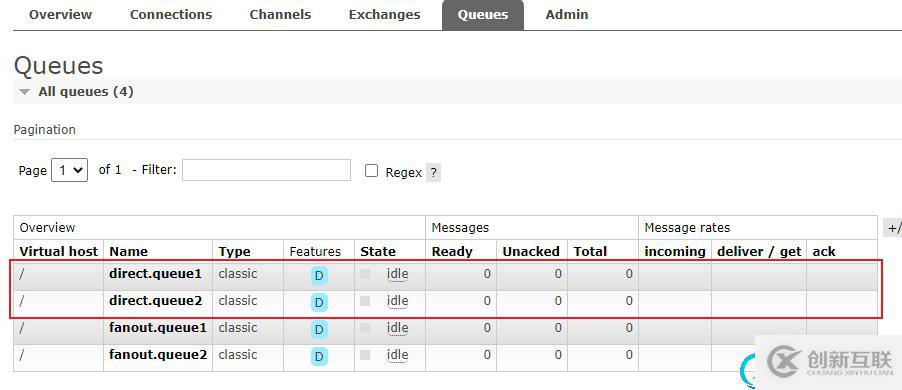Click the D durable badge for fanout.queue1
This screenshot has height=390, width=902.
click(319, 330)
